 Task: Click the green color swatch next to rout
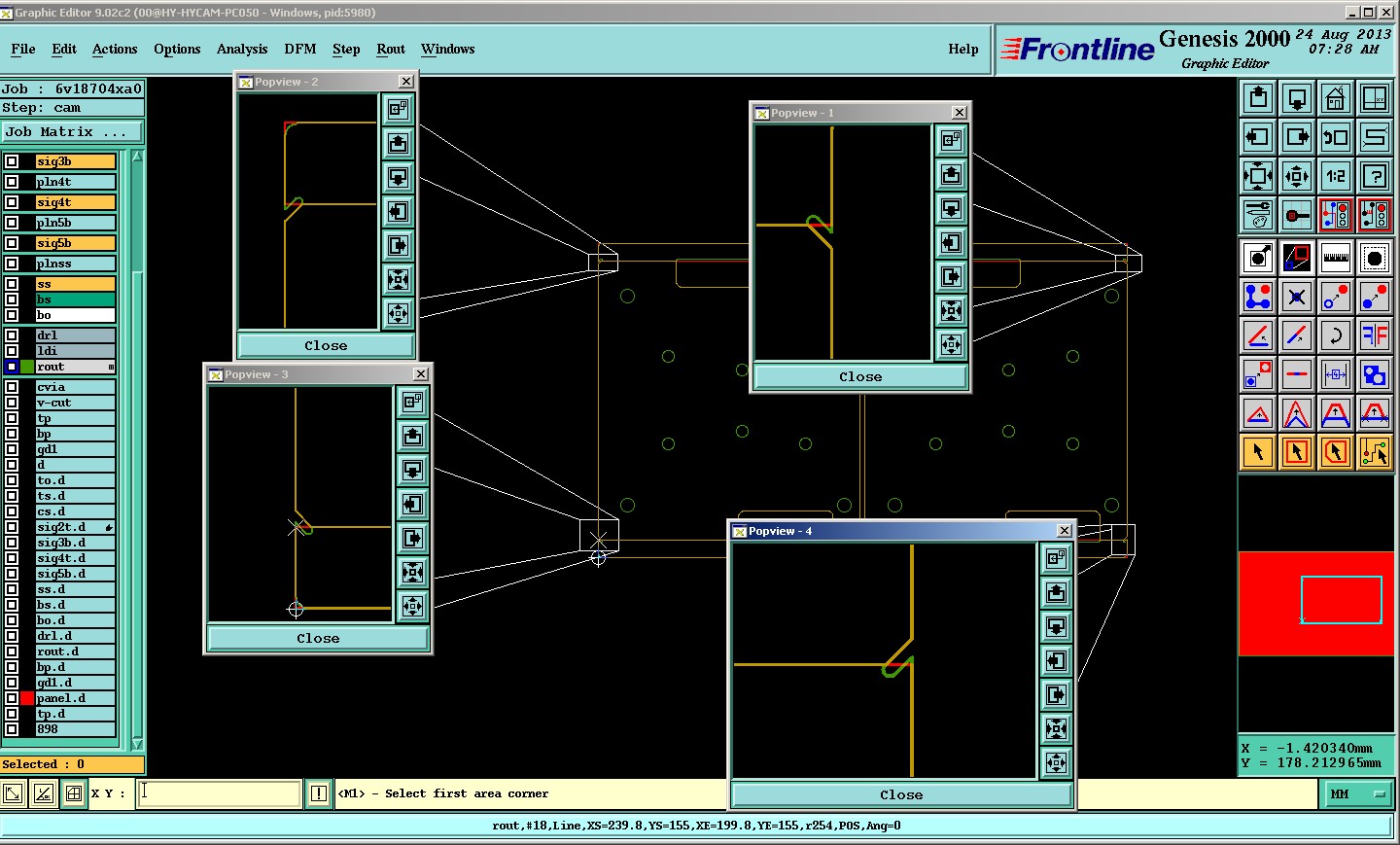(x=27, y=367)
